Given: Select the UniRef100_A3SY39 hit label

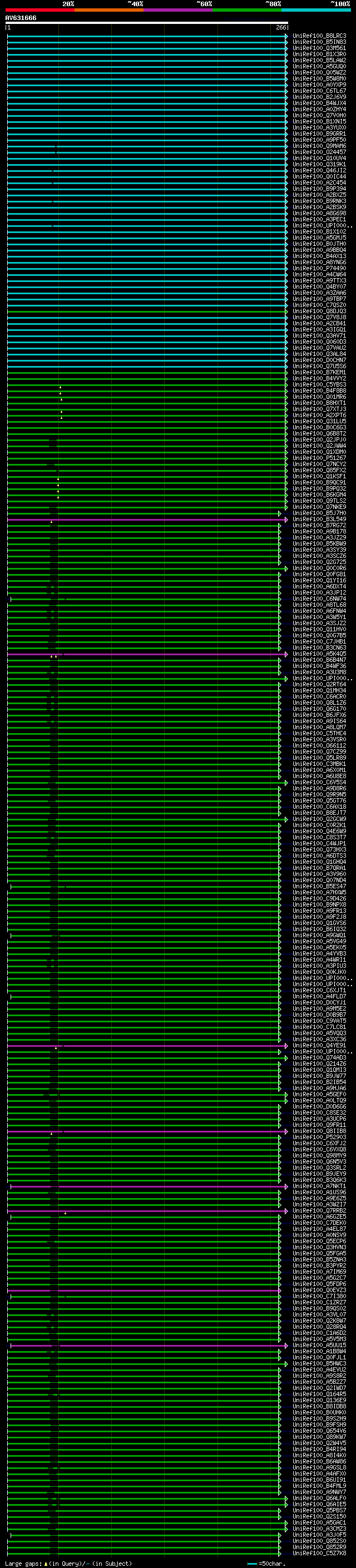Looking at the screenshot, I should pyautogui.click(x=319, y=550).
